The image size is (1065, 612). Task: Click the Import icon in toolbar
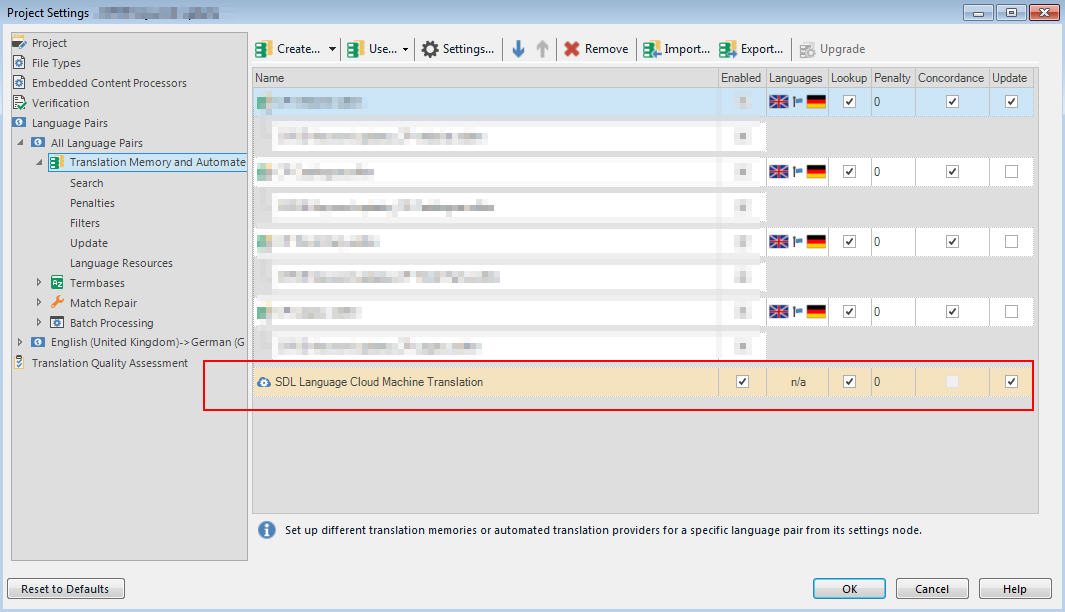pos(652,49)
